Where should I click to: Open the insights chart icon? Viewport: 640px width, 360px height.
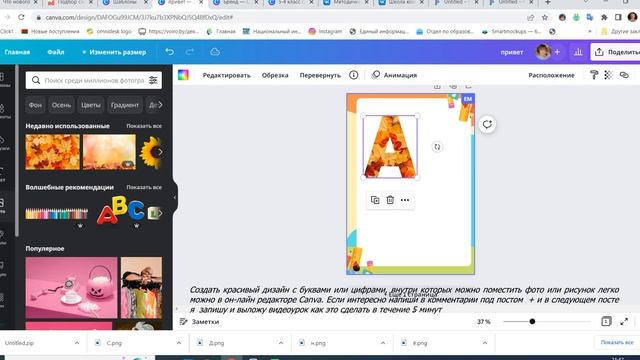[x=578, y=52]
